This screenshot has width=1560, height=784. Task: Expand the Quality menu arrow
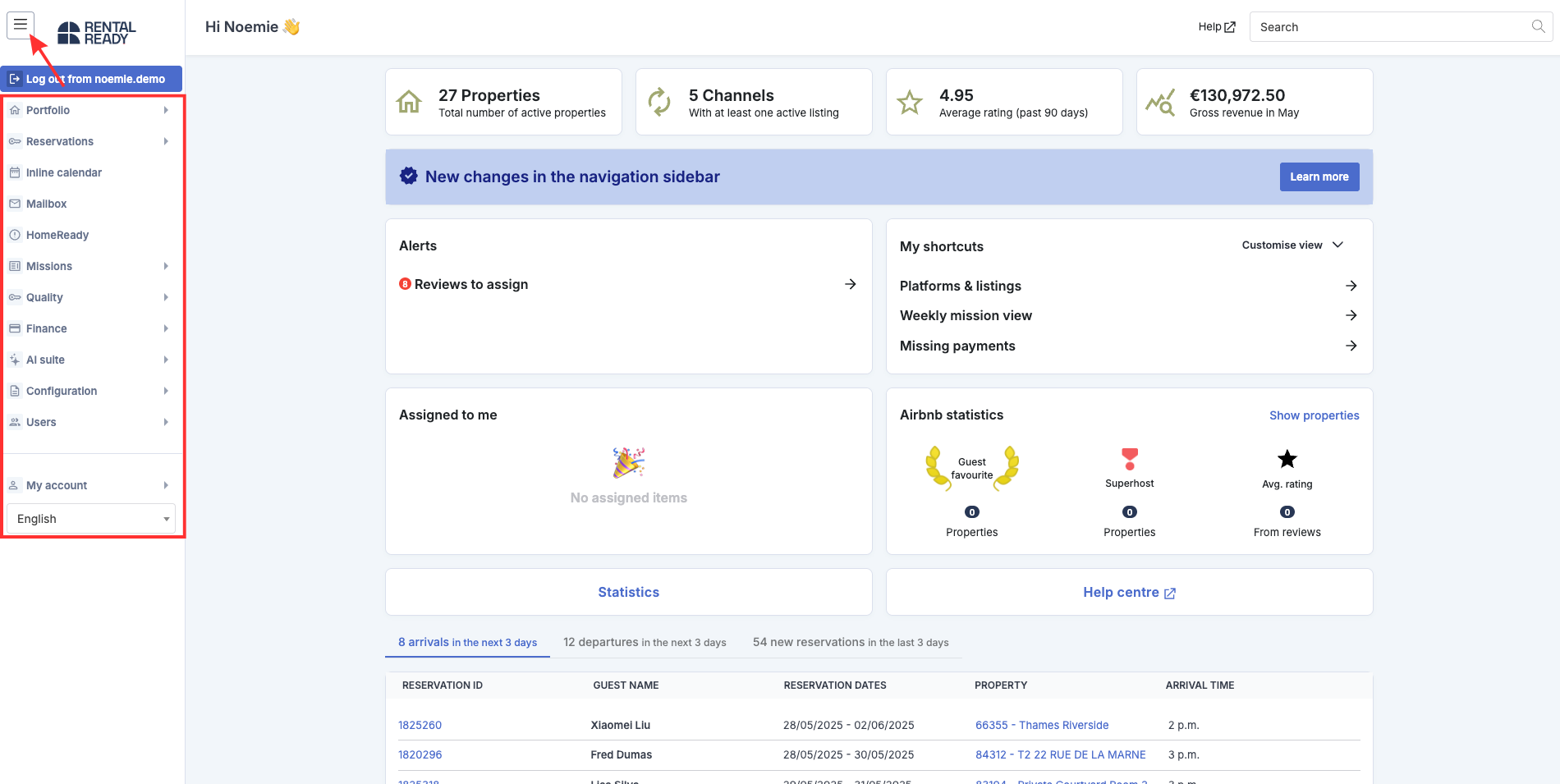166,297
